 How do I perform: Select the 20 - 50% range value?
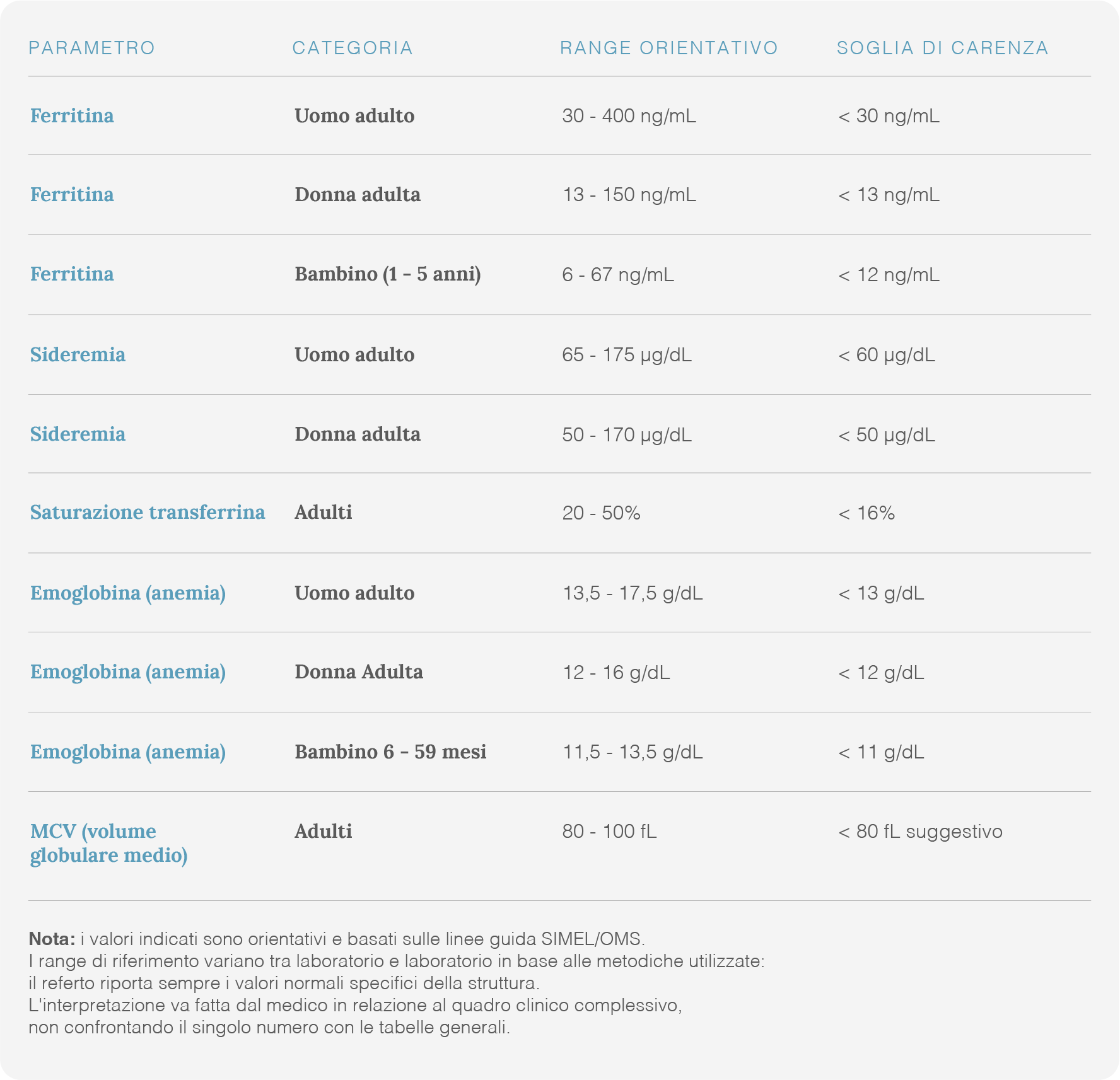(x=601, y=513)
